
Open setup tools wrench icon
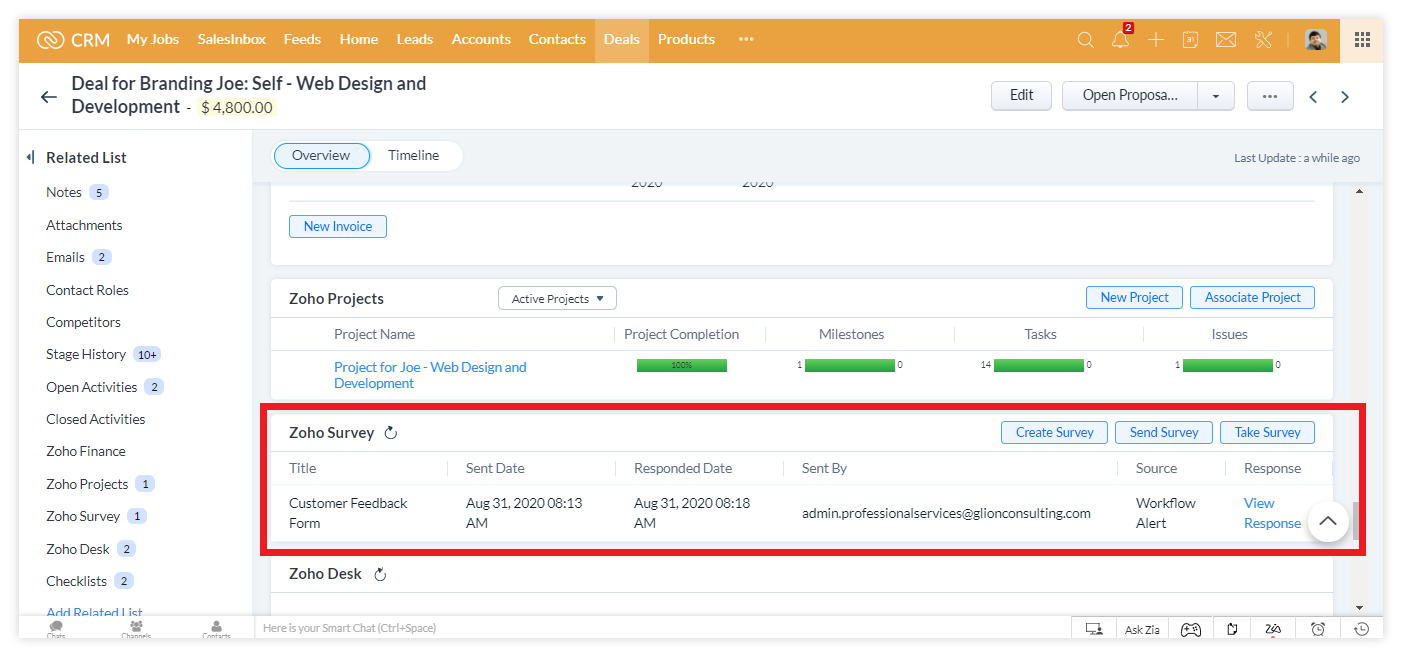1262,40
